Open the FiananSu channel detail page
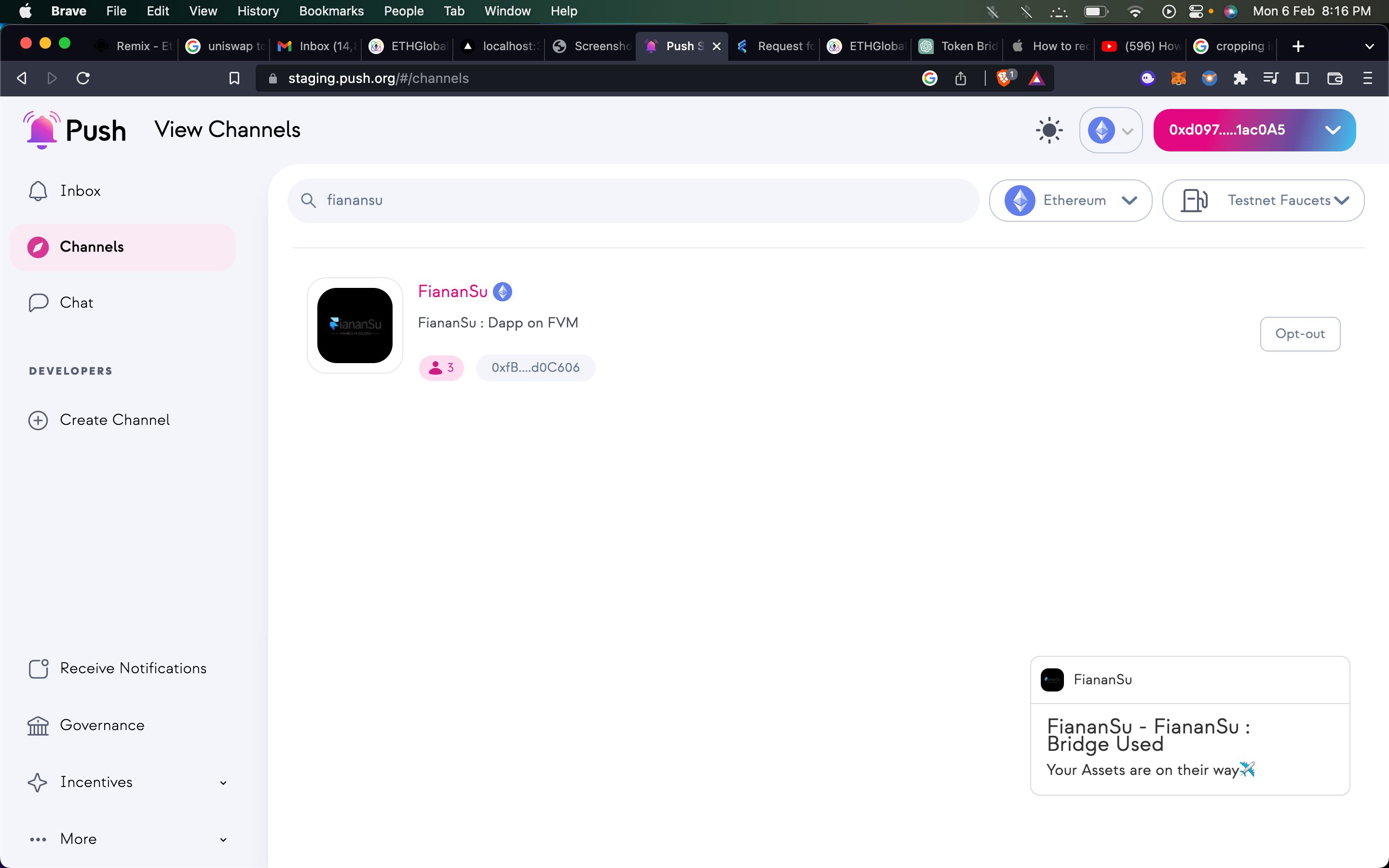This screenshot has height=868, width=1389. (452, 291)
